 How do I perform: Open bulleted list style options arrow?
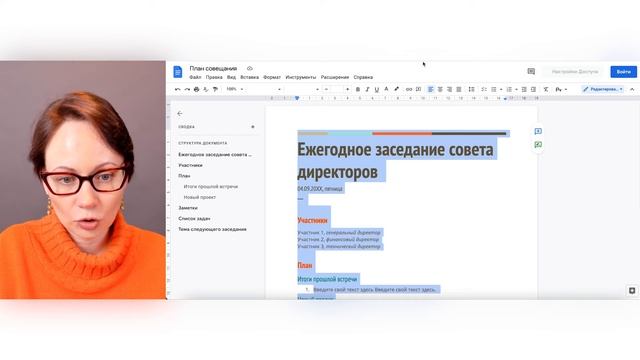click(x=501, y=89)
